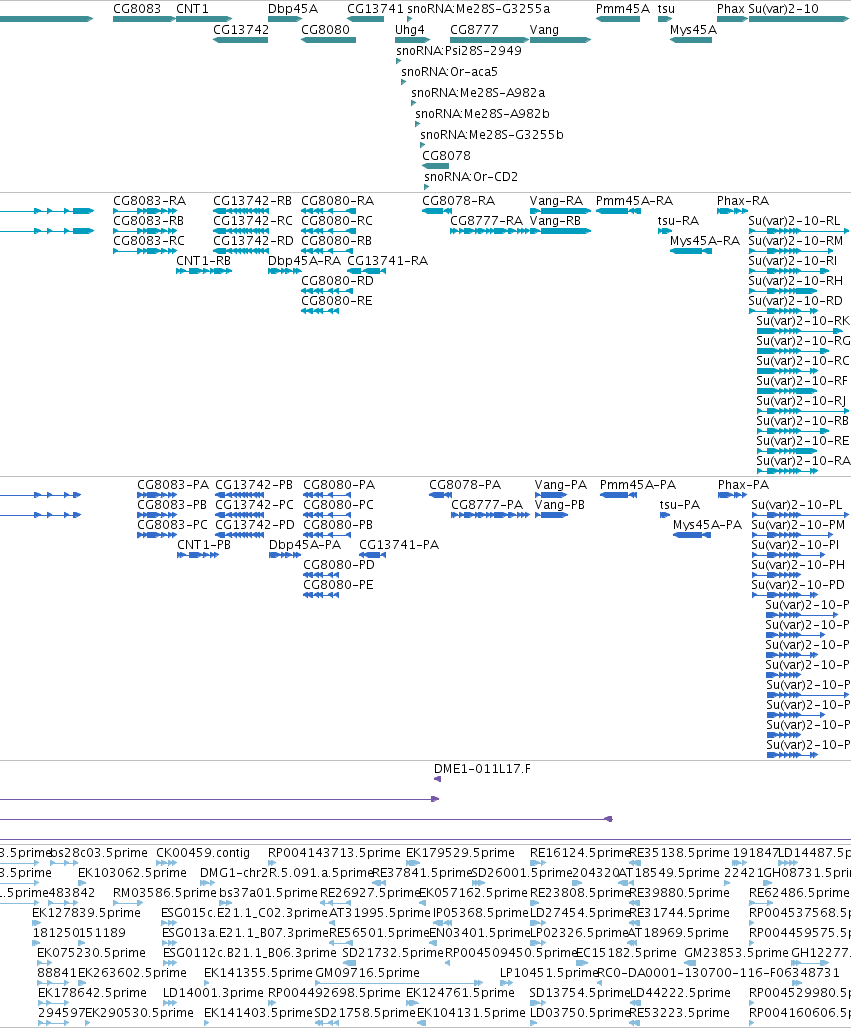The width and height of the screenshot is (851, 1028).
Task: Click the CG13742 gene label
Action: tap(241, 30)
